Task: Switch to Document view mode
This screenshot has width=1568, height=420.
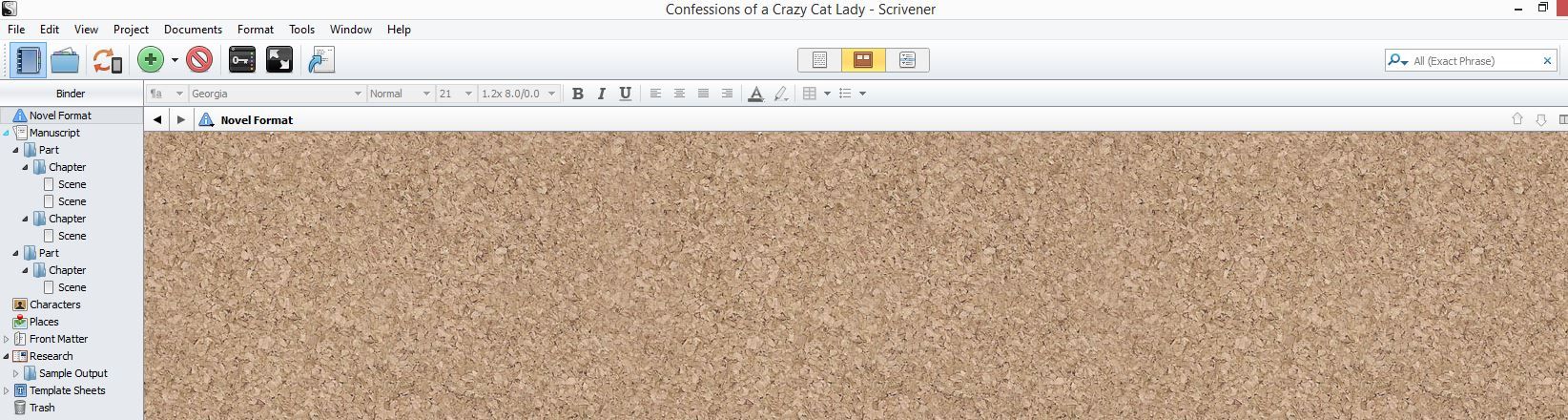Action: 819,60
